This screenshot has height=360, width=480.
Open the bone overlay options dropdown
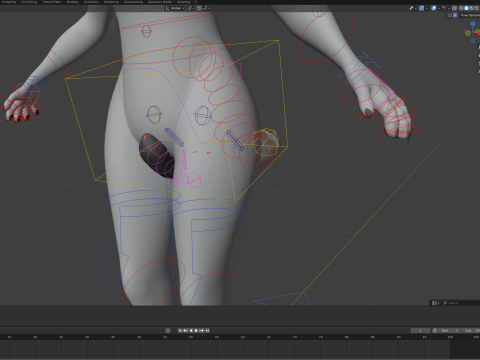click(x=446, y=8)
